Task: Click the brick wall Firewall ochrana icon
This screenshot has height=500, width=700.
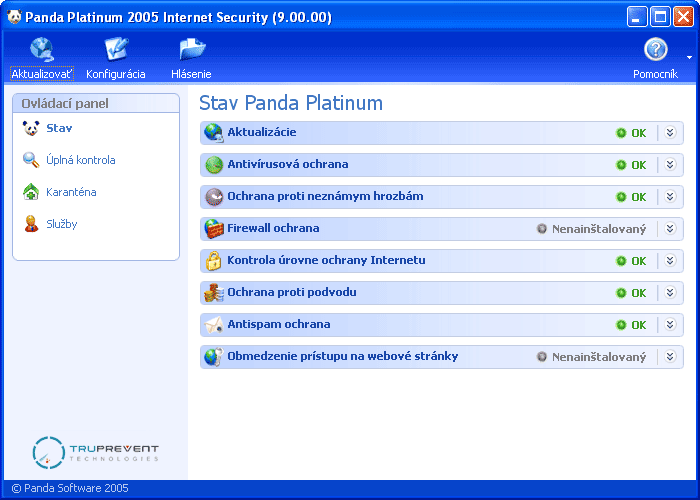Action: (214, 229)
